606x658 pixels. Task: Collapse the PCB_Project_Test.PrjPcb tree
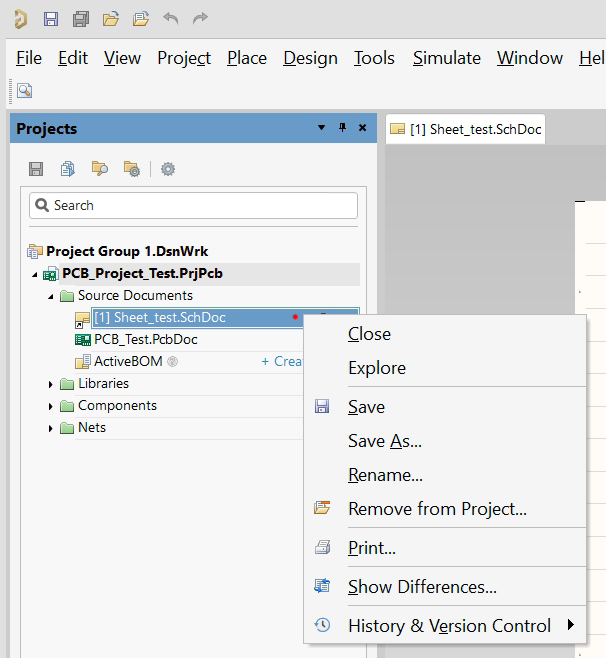click(35, 275)
